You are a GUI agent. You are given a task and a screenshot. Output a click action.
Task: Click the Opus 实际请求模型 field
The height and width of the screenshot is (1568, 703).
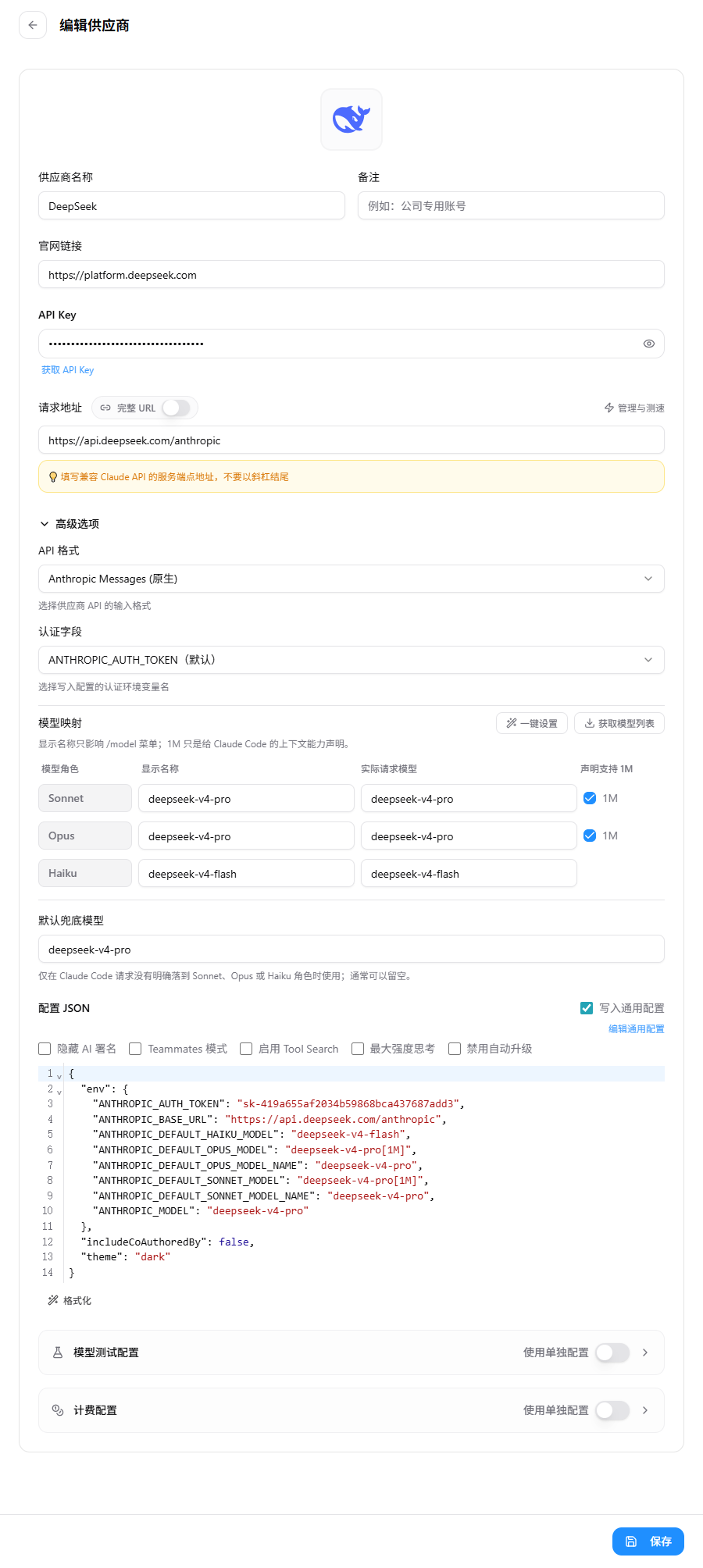pyautogui.click(x=469, y=836)
